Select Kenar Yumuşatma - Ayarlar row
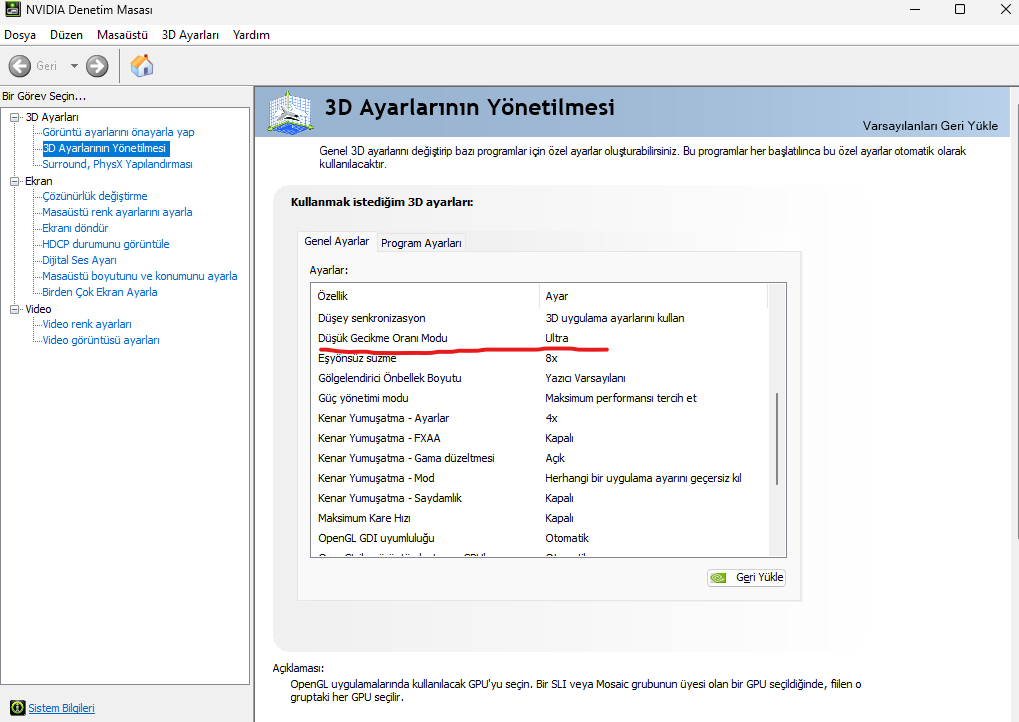The width and height of the screenshot is (1019, 722). [539, 419]
